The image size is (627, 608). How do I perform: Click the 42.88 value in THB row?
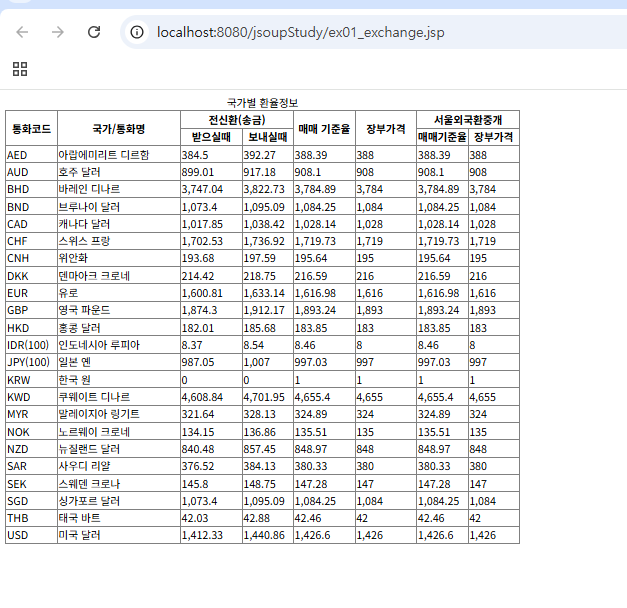coord(257,518)
